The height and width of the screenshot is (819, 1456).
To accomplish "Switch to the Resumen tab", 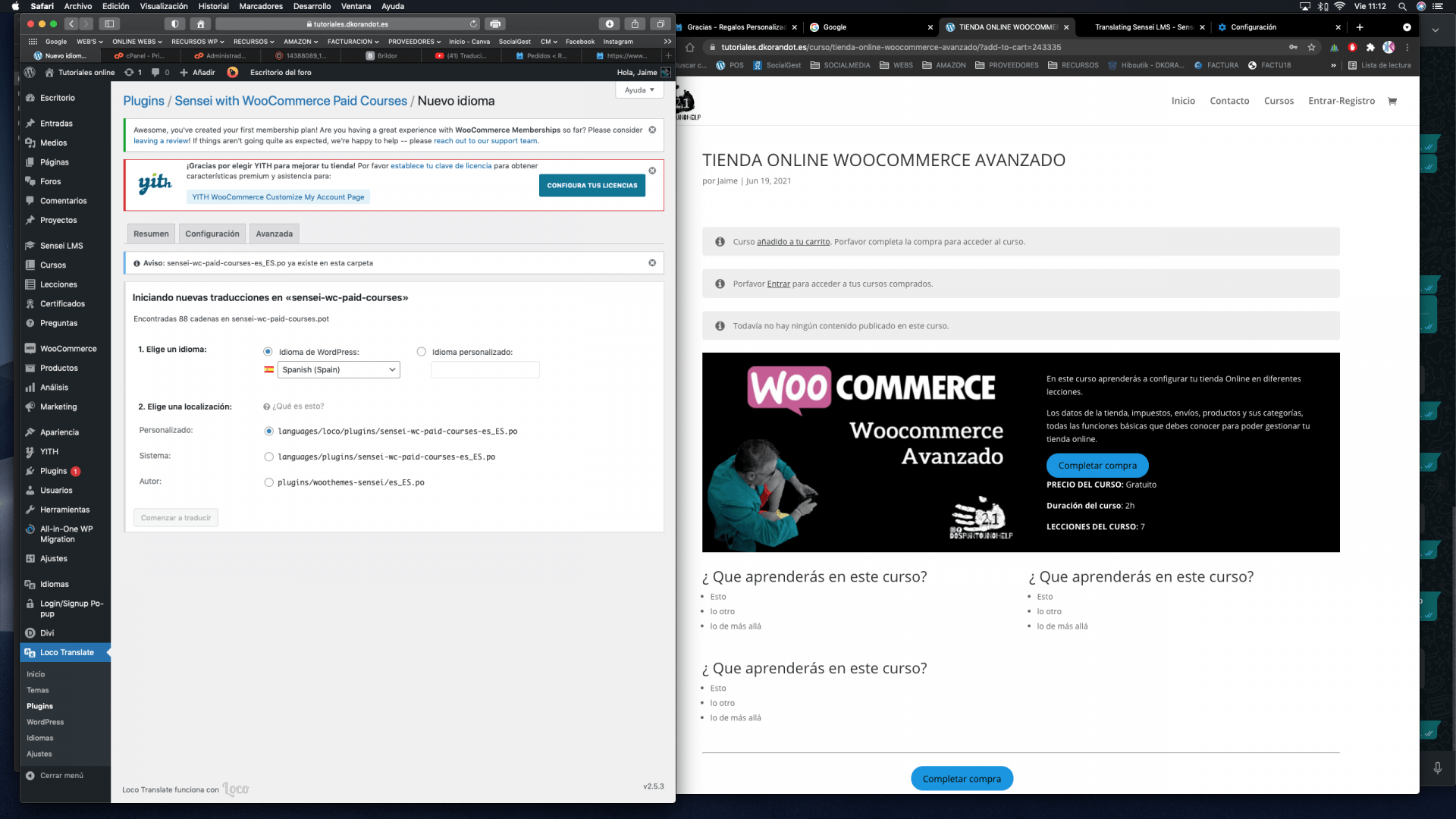I will 151,234.
